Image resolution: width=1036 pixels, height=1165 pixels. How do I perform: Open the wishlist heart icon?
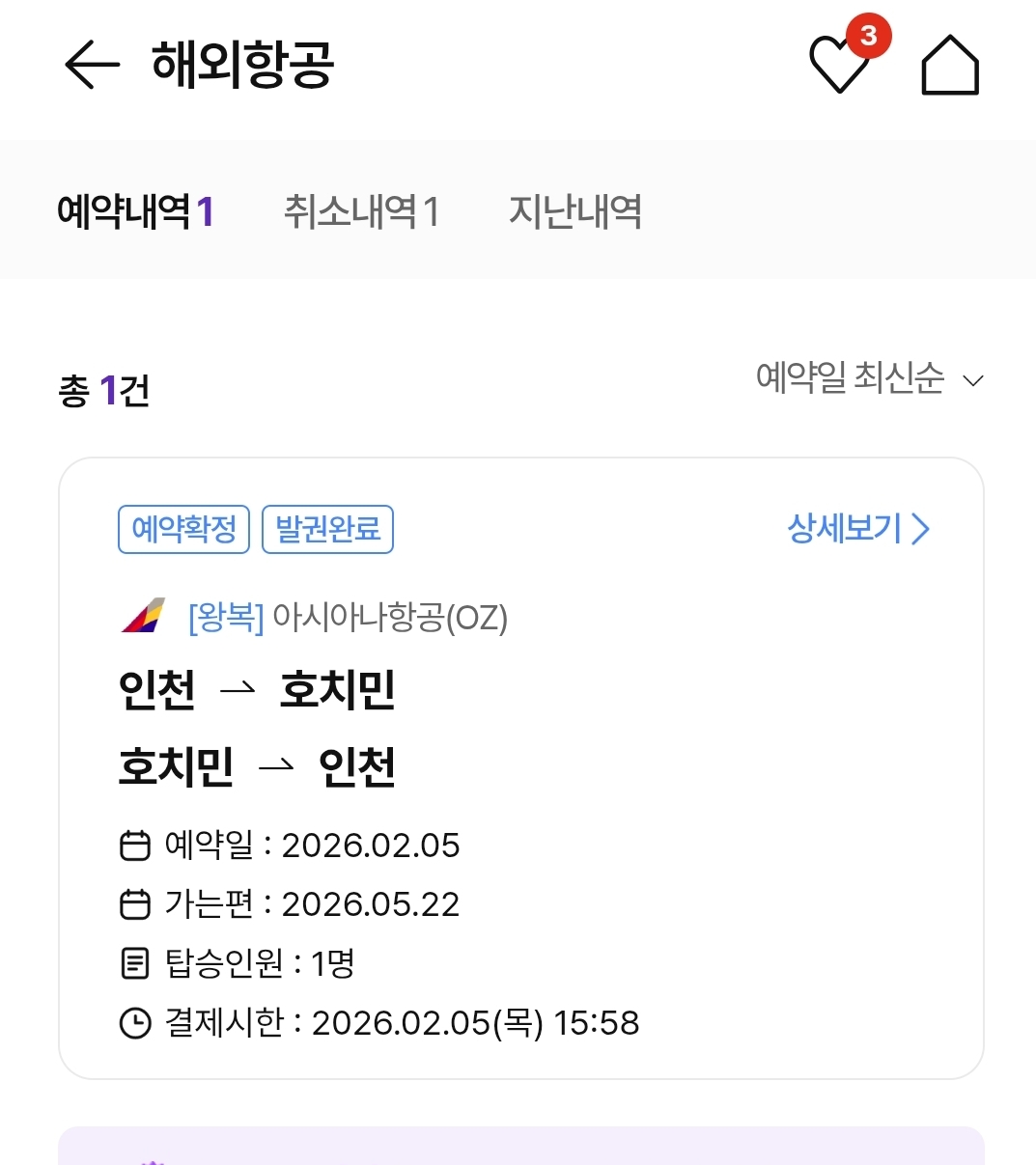pyautogui.click(x=837, y=67)
